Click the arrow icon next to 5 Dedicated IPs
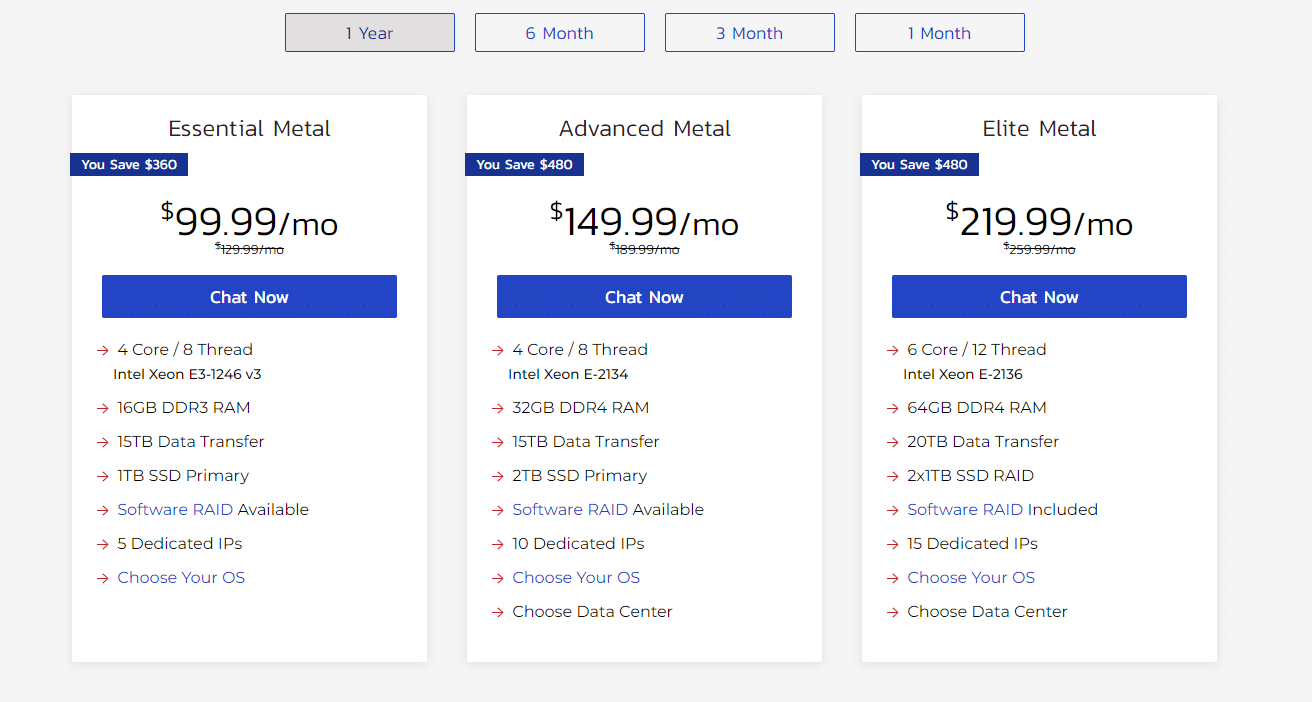Viewport: 1312px width, 702px height. click(102, 544)
